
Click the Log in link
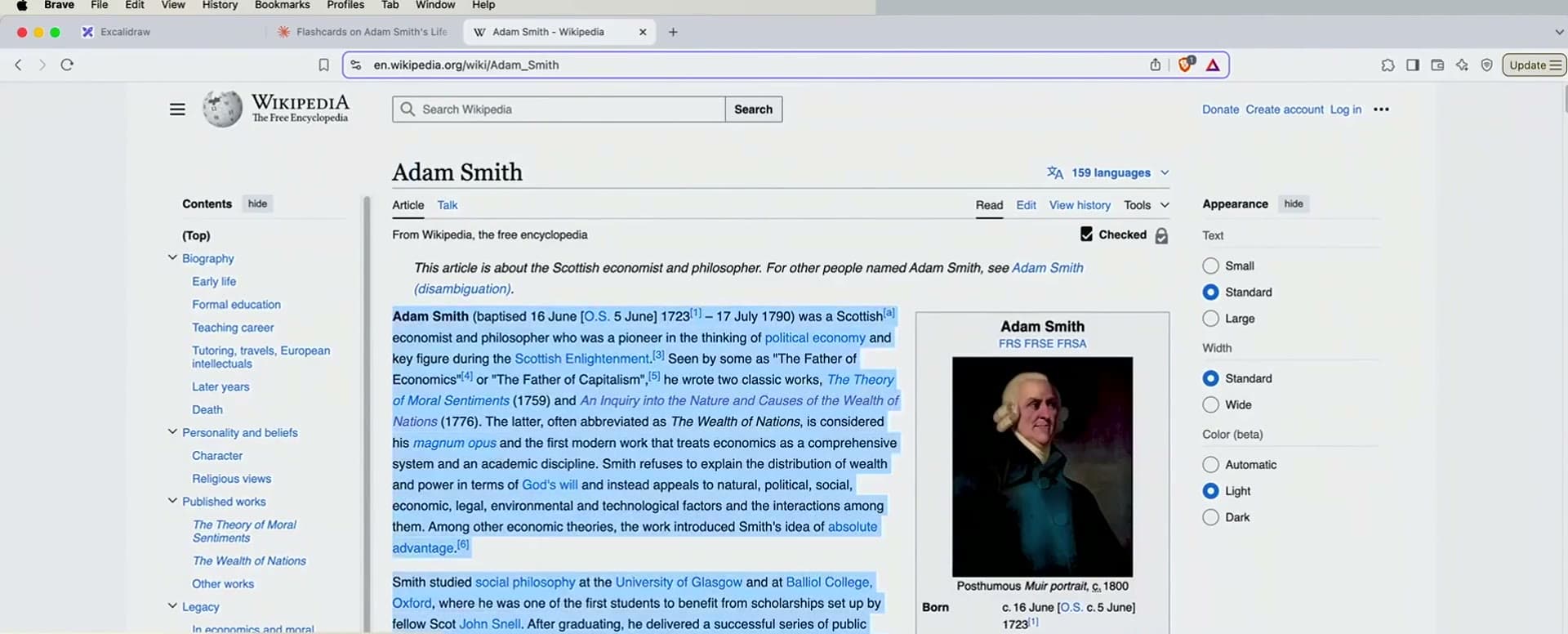click(1346, 109)
